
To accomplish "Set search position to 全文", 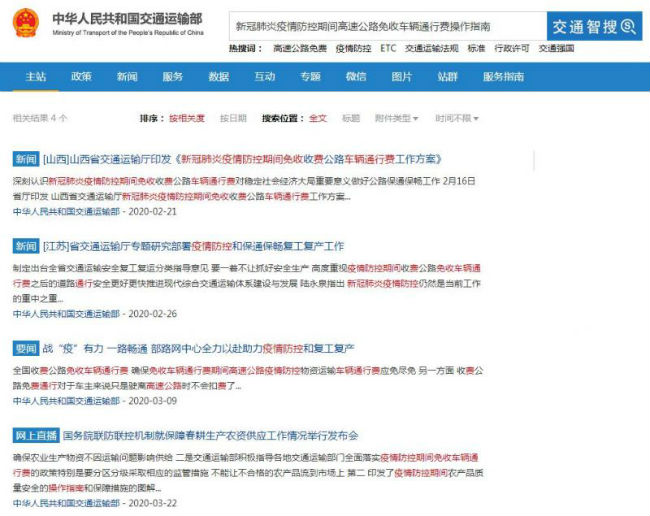I will point(318,119).
